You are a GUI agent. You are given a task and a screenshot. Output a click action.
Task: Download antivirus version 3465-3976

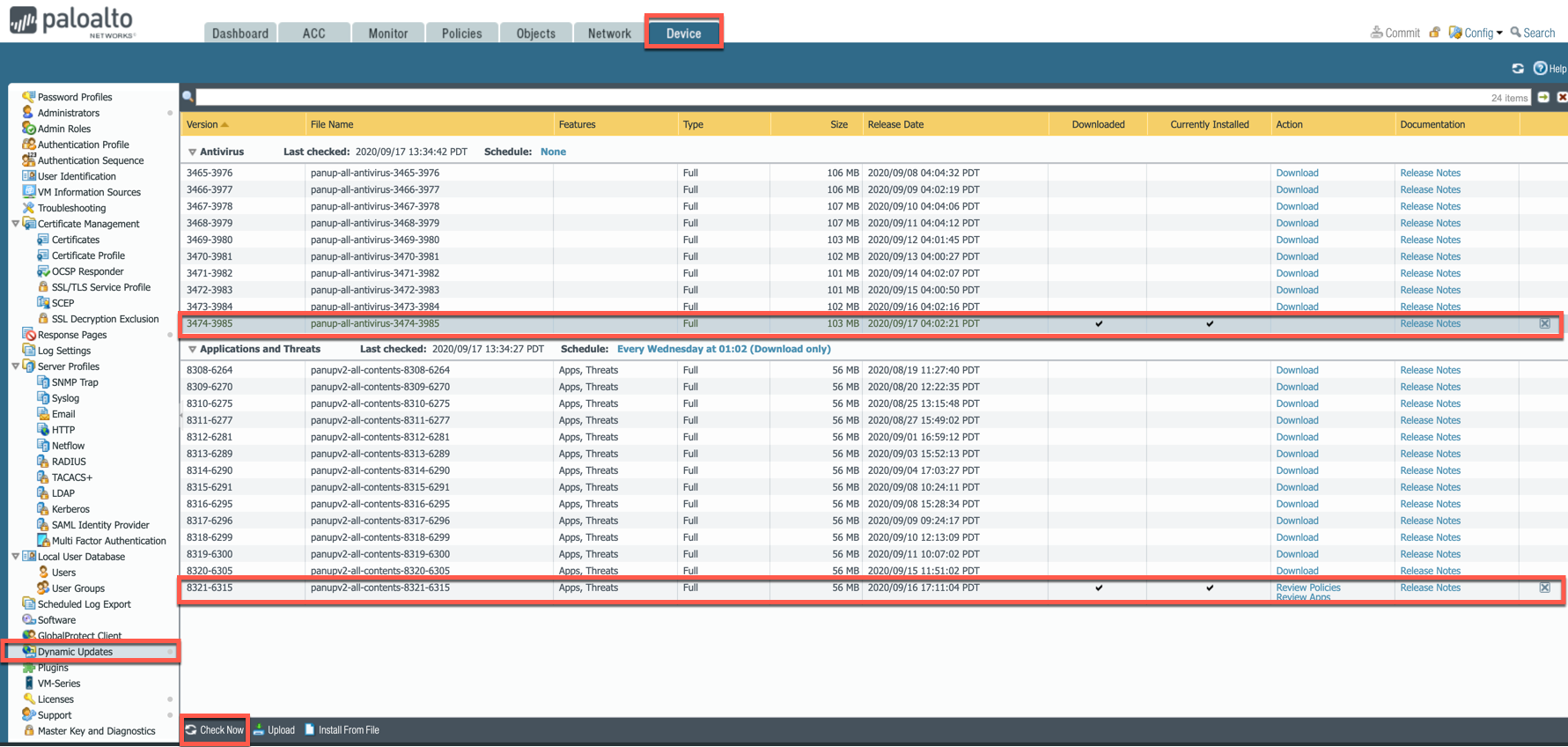(x=1297, y=173)
